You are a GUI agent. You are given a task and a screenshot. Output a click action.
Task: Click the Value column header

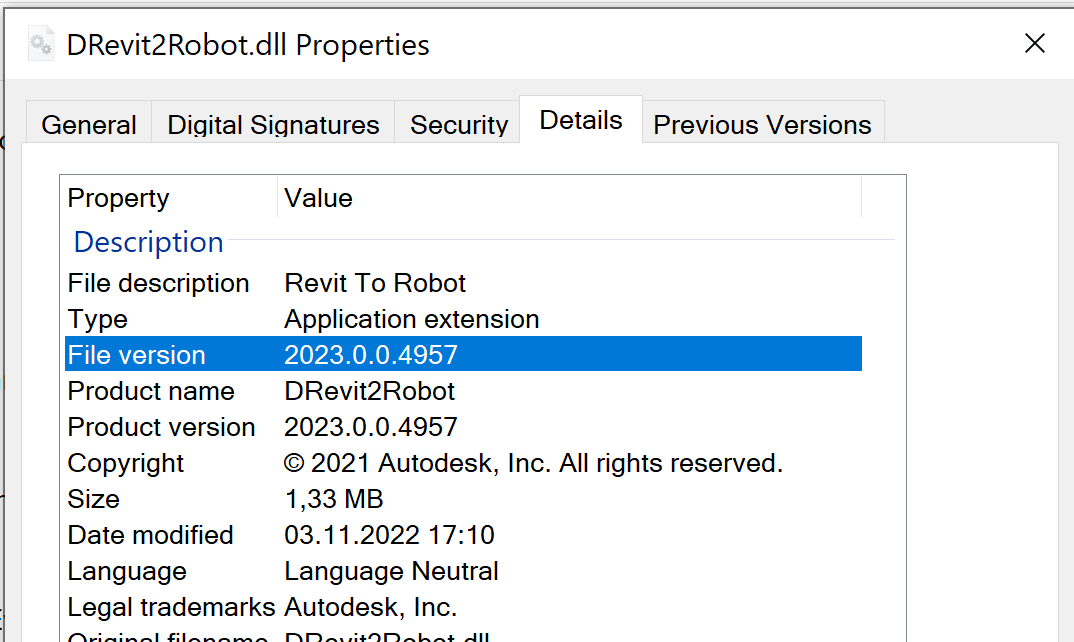pos(319,198)
